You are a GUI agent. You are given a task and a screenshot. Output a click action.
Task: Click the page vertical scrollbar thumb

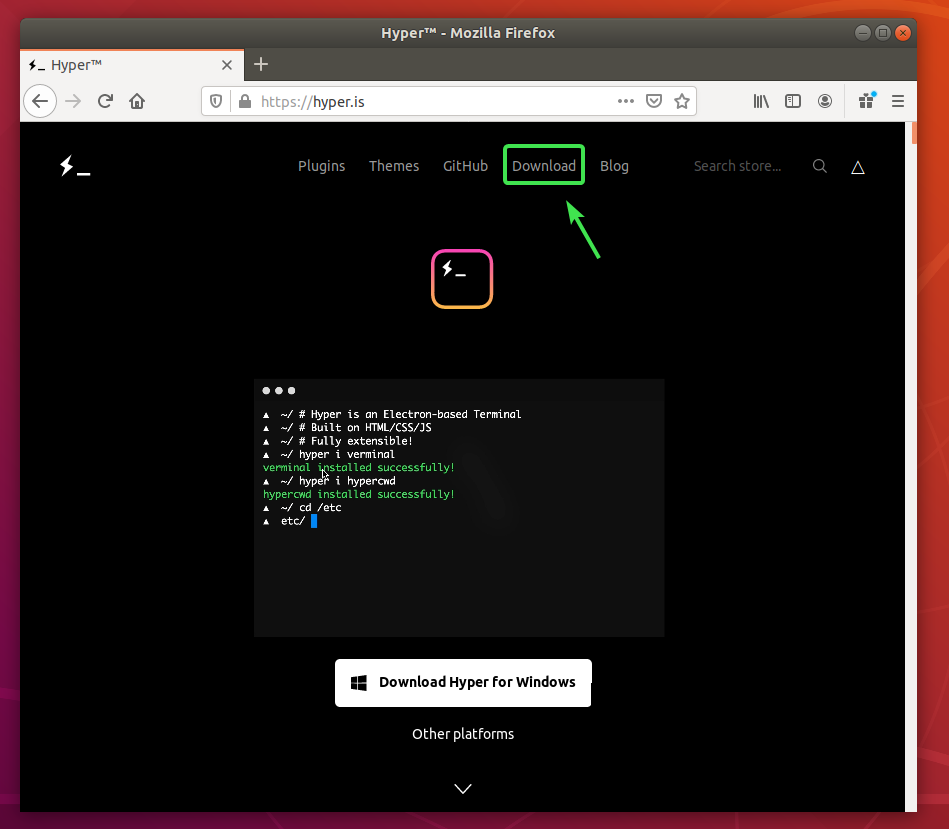[x=914, y=133]
